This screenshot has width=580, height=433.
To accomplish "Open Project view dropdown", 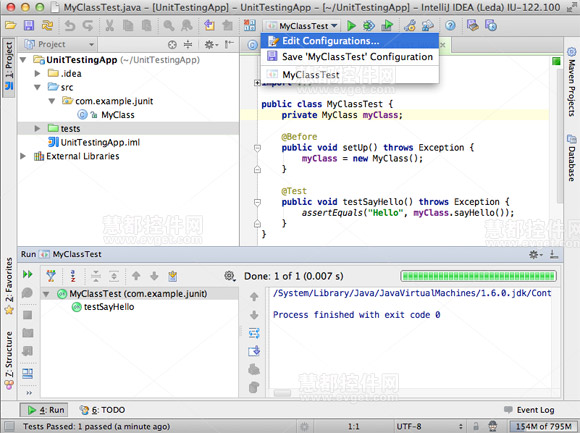I will click(x=59, y=45).
